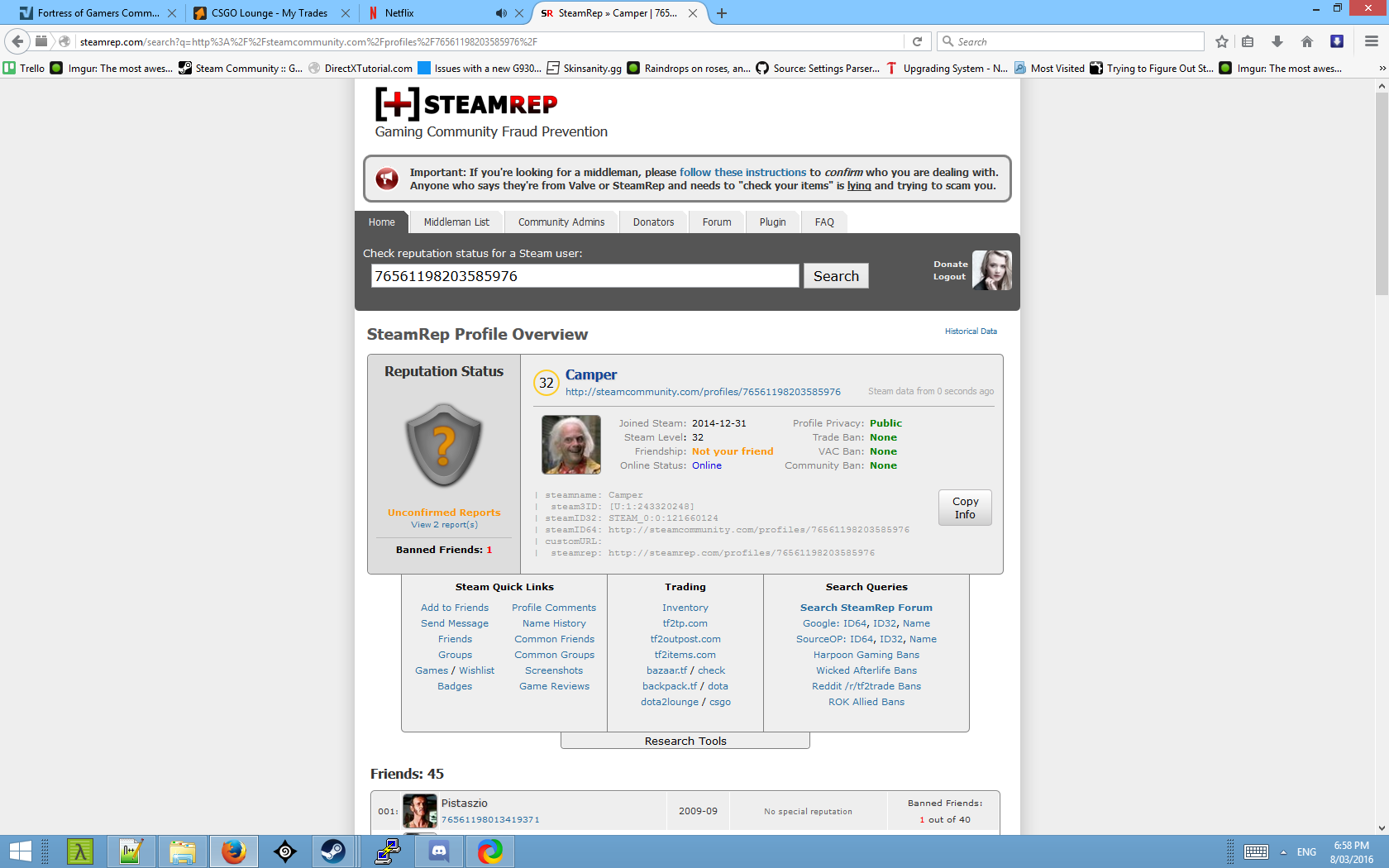Open the View 2 reports link
The width and height of the screenshot is (1389, 868).
[444, 525]
